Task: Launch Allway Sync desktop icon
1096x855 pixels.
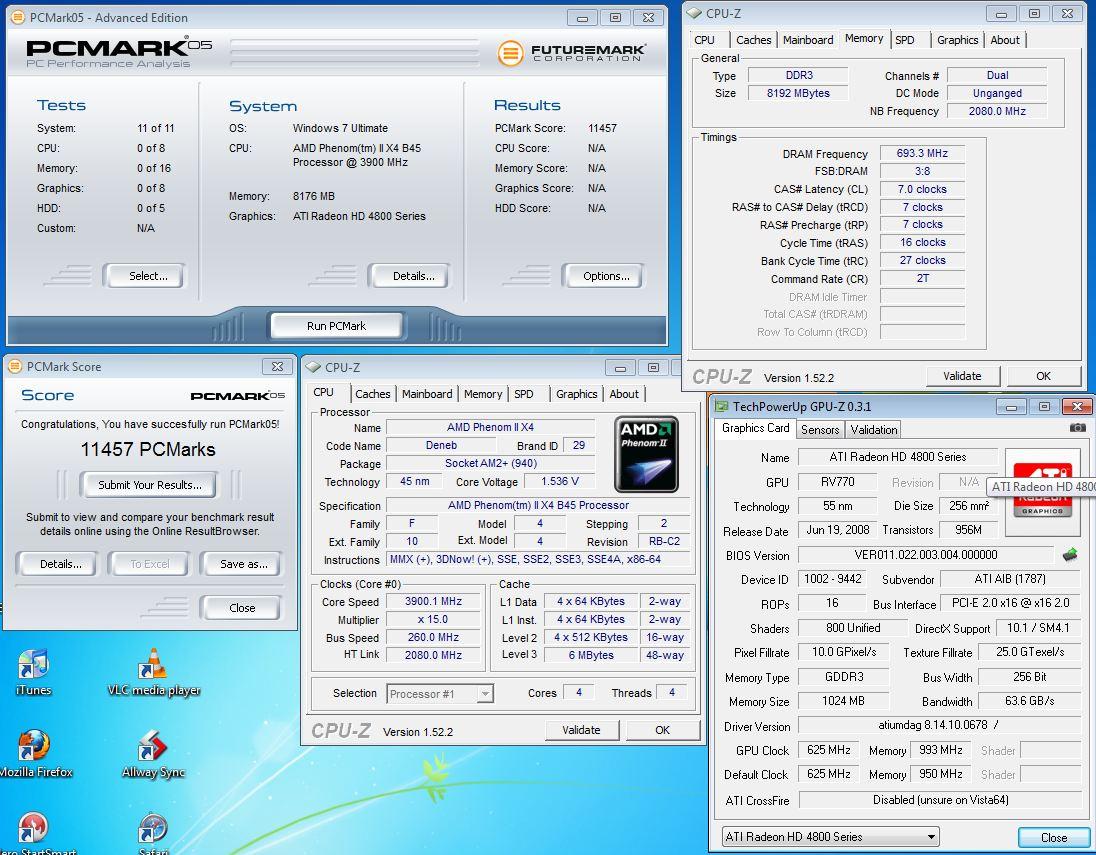Action: click(153, 754)
